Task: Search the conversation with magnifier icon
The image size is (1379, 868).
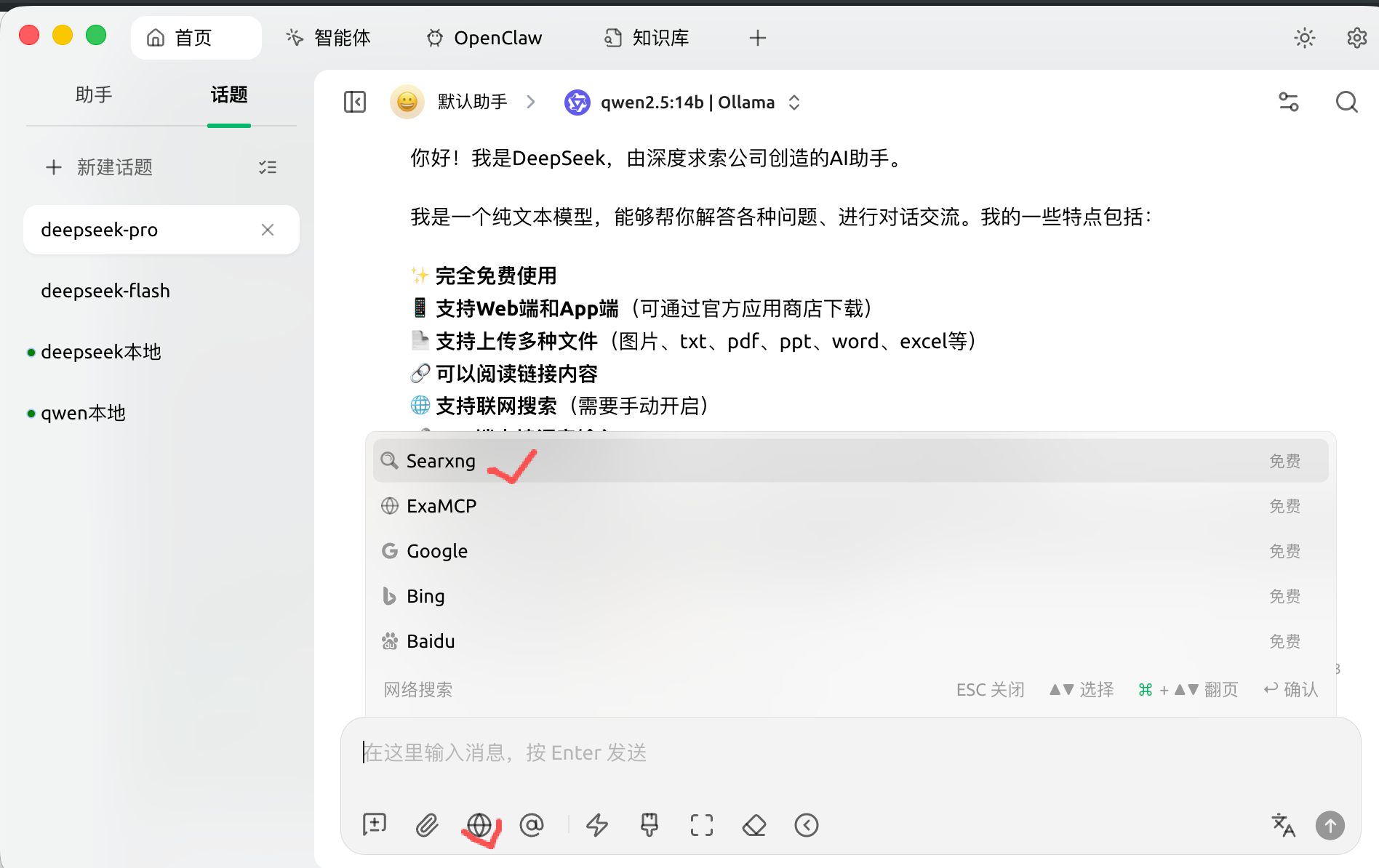Action: (x=1347, y=102)
